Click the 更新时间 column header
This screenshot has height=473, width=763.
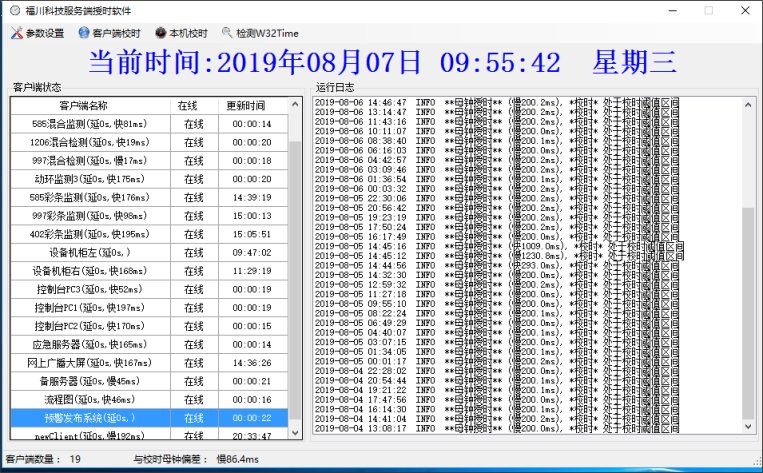pos(246,105)
